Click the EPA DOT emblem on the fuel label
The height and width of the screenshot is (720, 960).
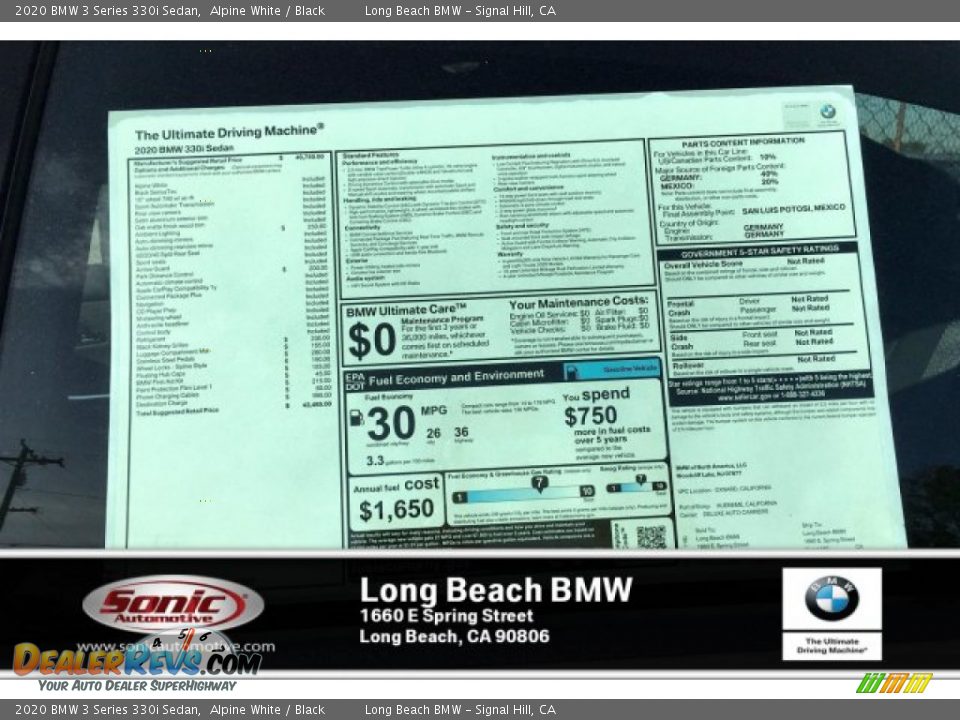tap(354, 379)
